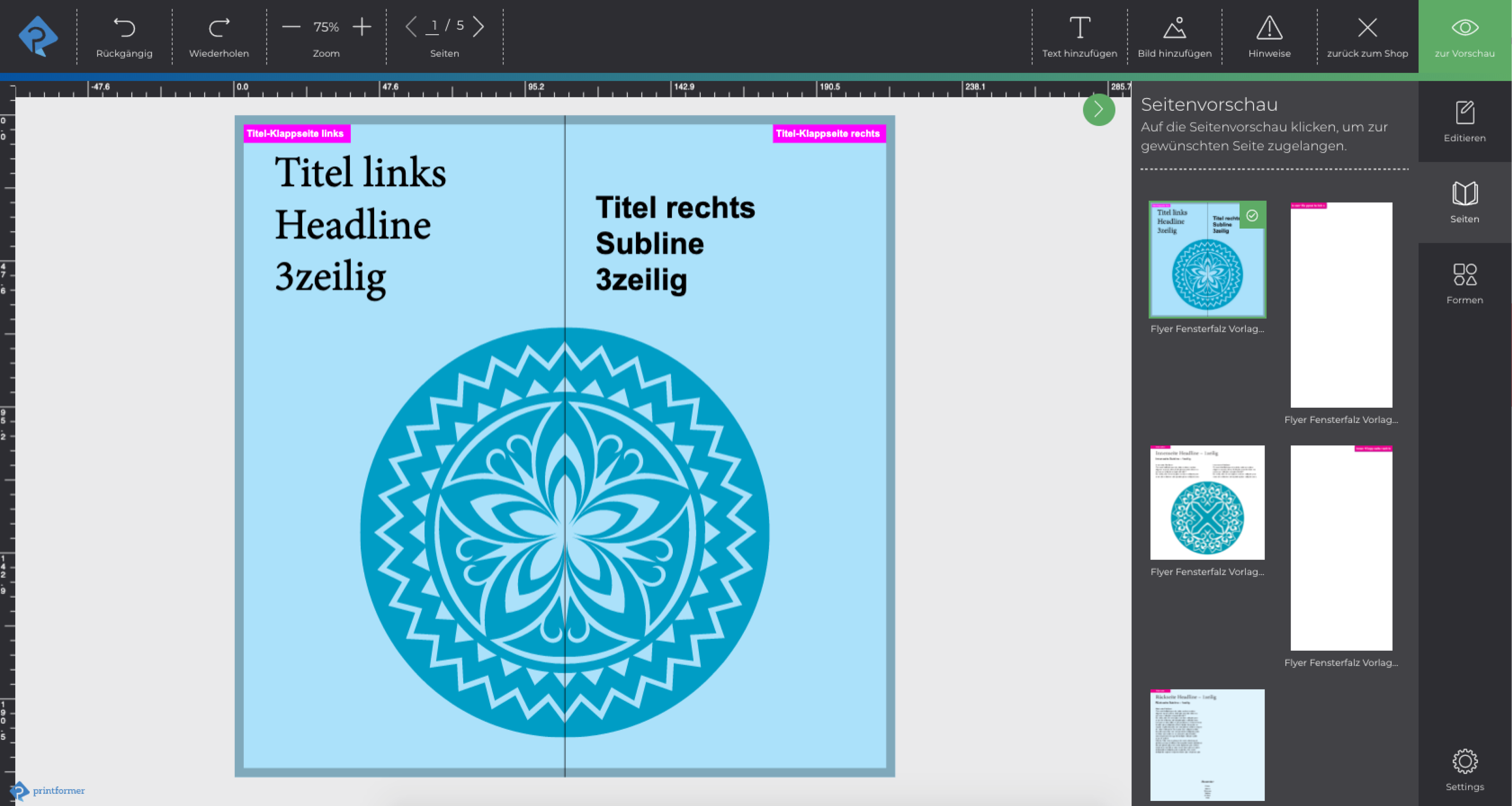Click the printformer logo top left
This screenshot has width=1512, height=806.
click(38, 36)
